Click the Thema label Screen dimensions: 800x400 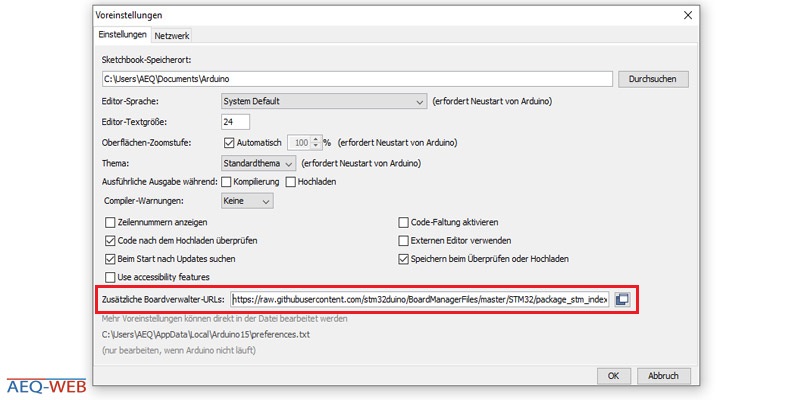(115, 164)
